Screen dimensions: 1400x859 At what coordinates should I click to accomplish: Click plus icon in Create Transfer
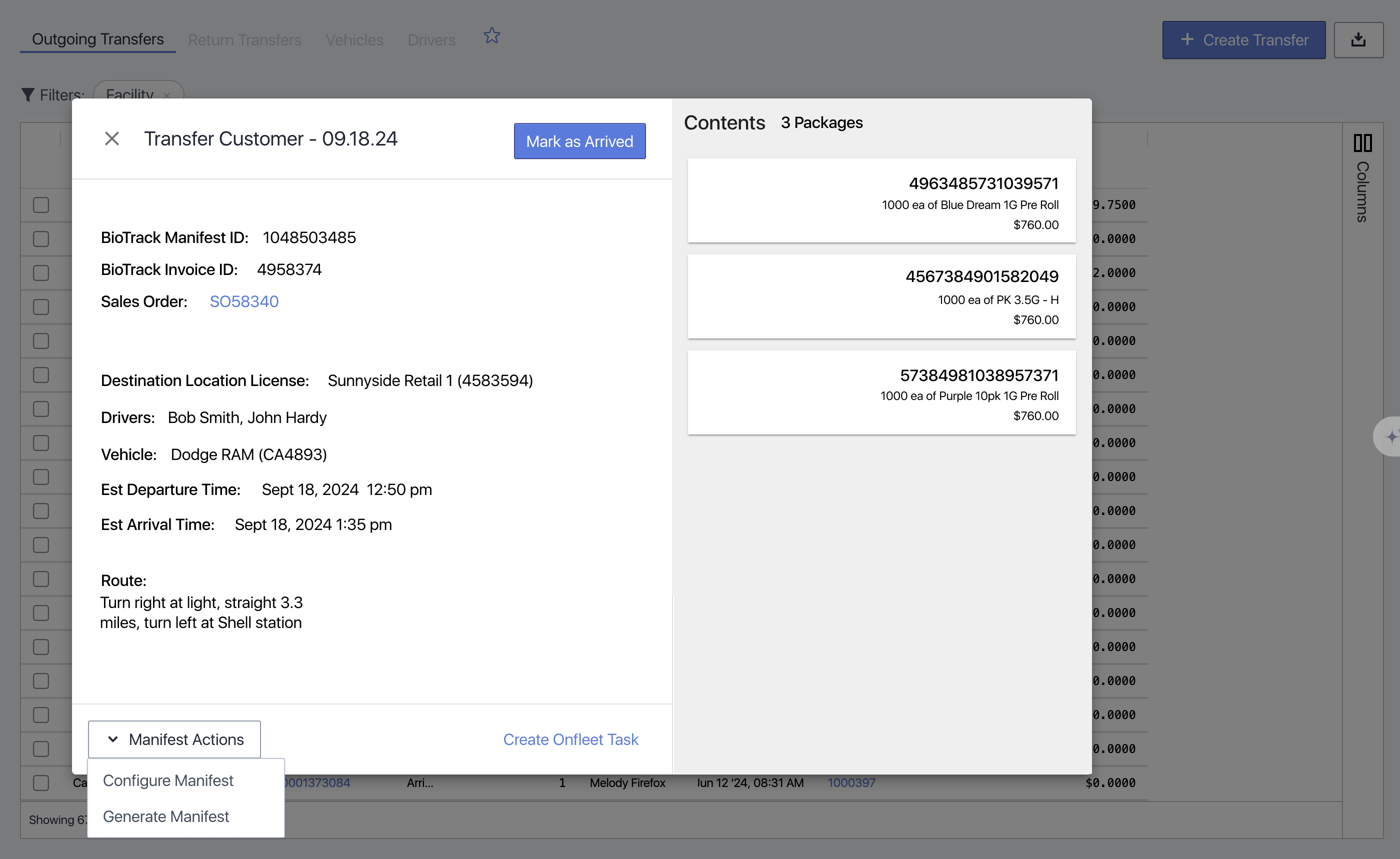1187,39
